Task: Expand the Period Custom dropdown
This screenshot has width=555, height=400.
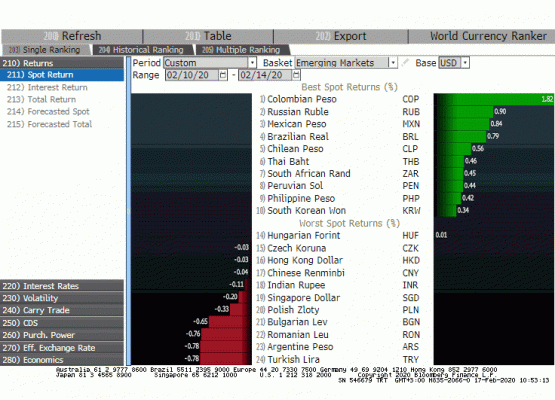Action: (x=252, y=63)
